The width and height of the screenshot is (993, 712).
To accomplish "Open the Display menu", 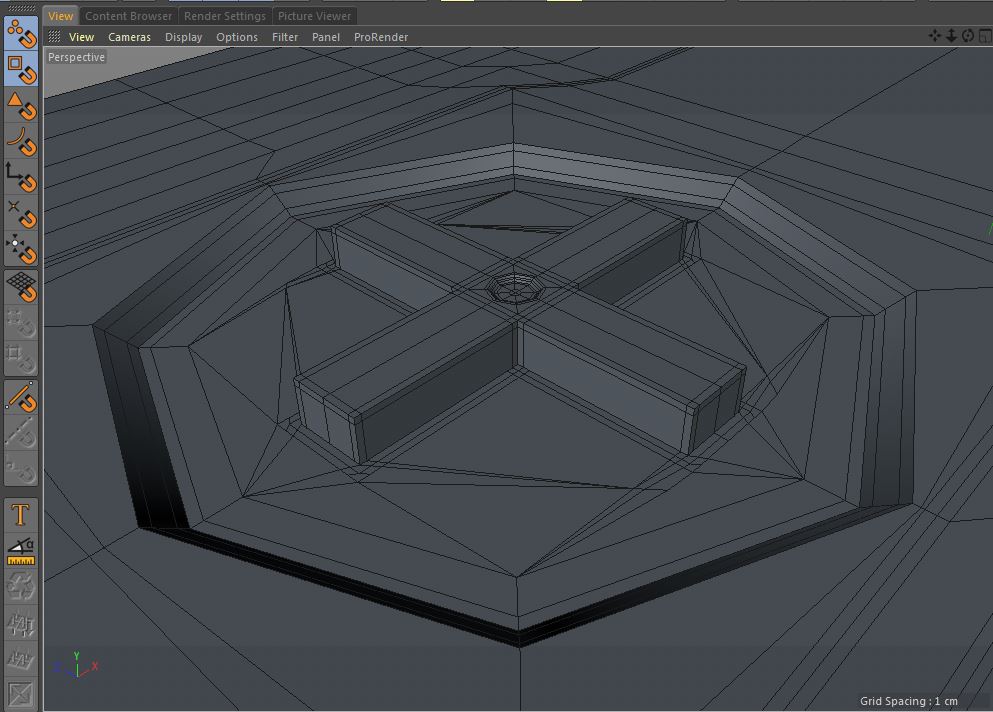I will 184,37.
